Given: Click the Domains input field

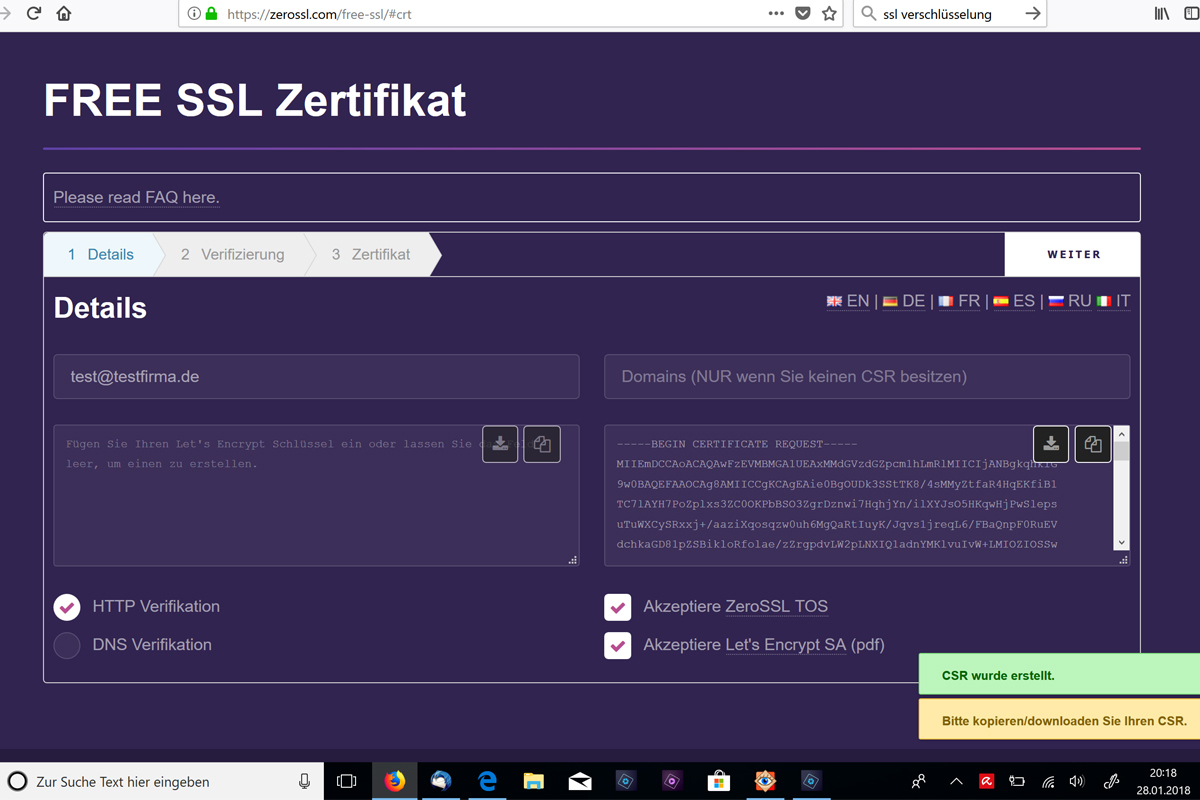Looking at the screenshot, I should click(866, 377).
